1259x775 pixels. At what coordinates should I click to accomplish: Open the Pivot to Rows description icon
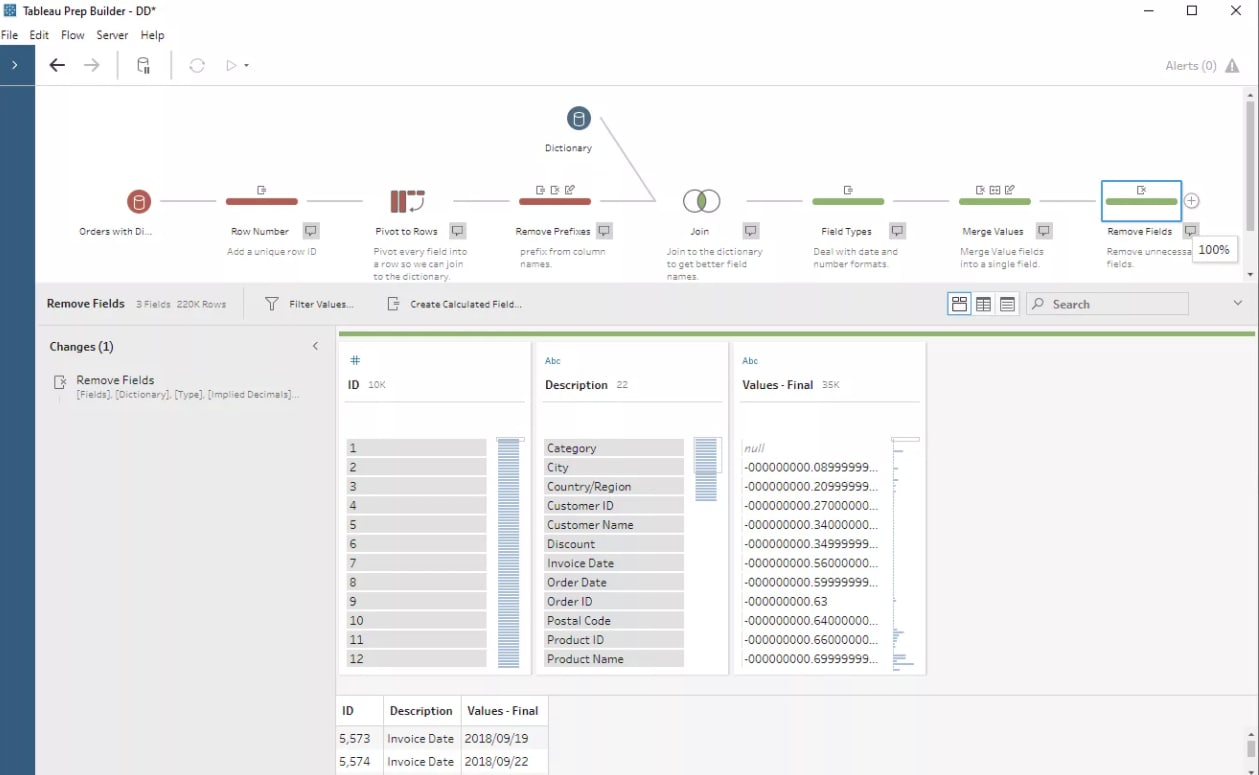[457, 231]
